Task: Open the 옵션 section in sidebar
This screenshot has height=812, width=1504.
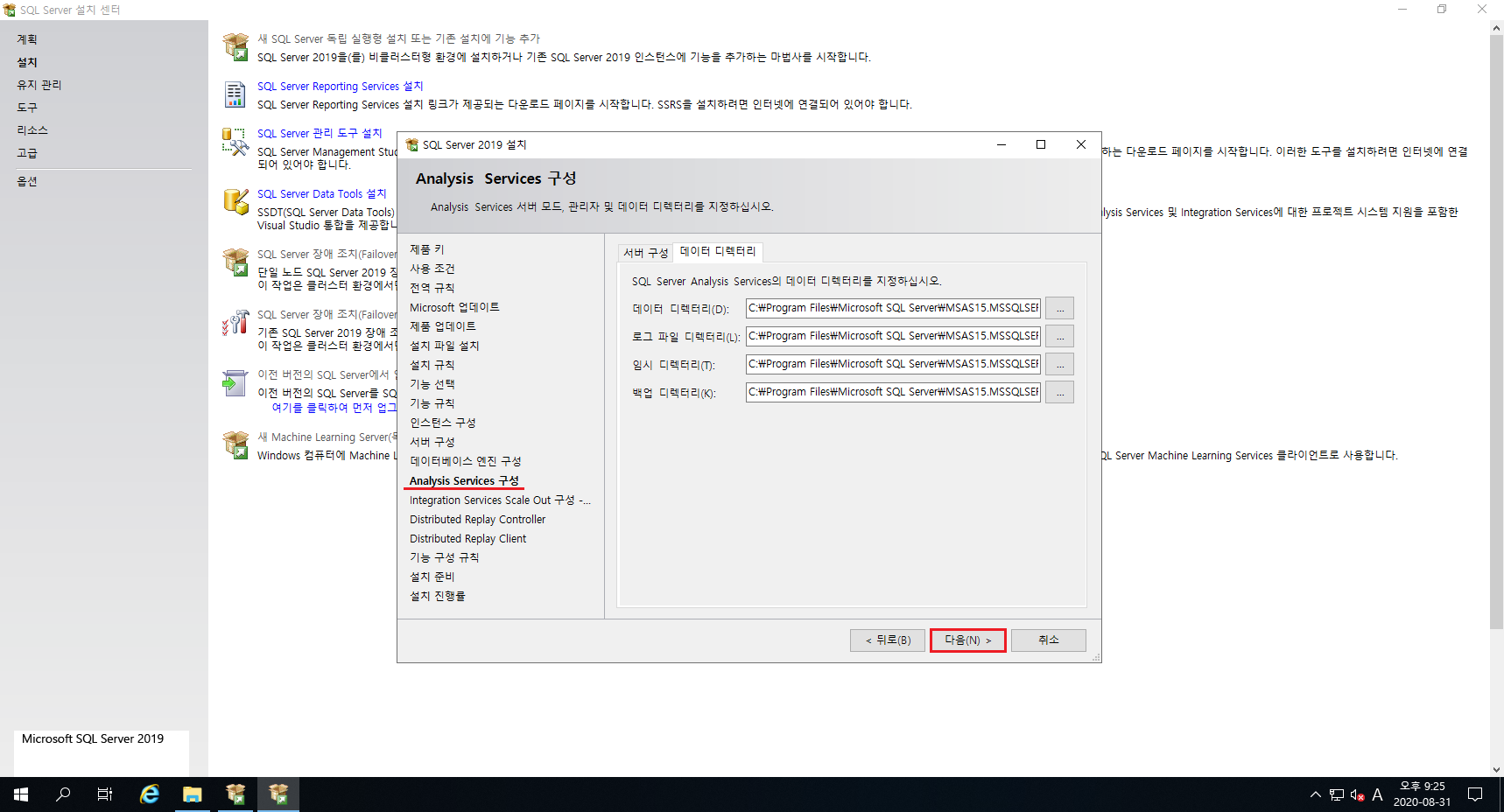Action: point(27,181)
